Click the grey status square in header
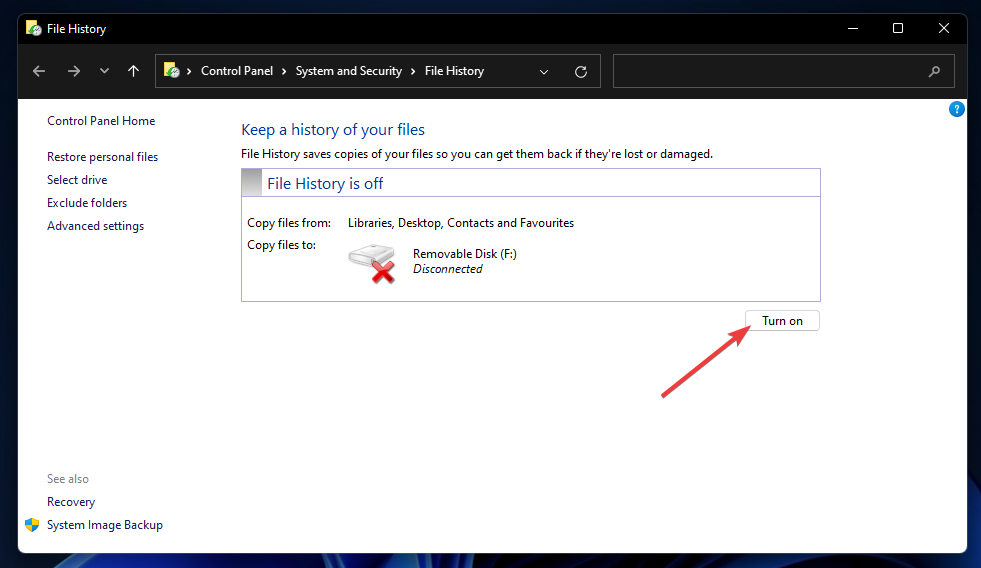The height and width of the screenshot is (568, 981). click(252, 183)
